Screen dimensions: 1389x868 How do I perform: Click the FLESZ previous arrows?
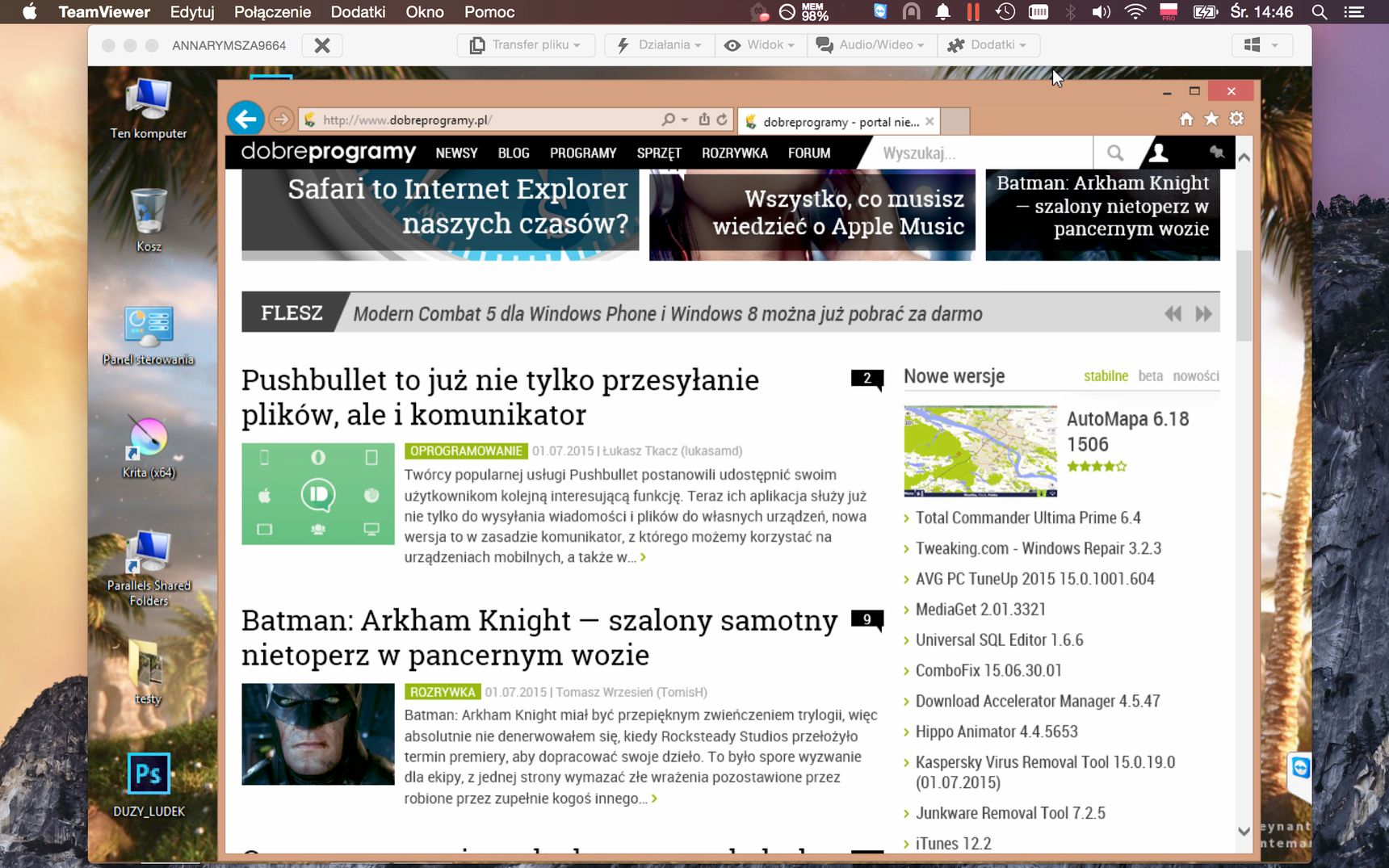(x=1173, y=314)
